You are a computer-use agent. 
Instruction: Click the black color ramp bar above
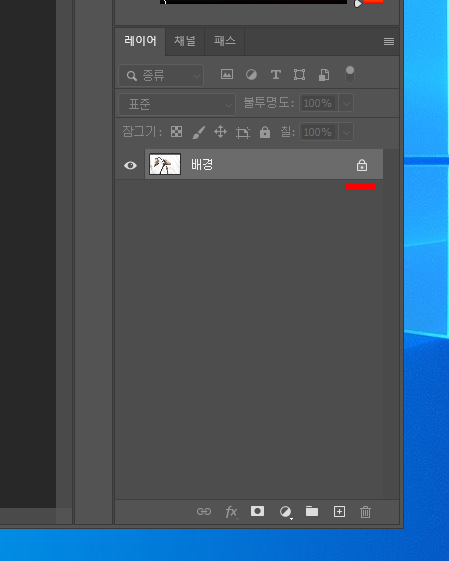tap(253, 2)
